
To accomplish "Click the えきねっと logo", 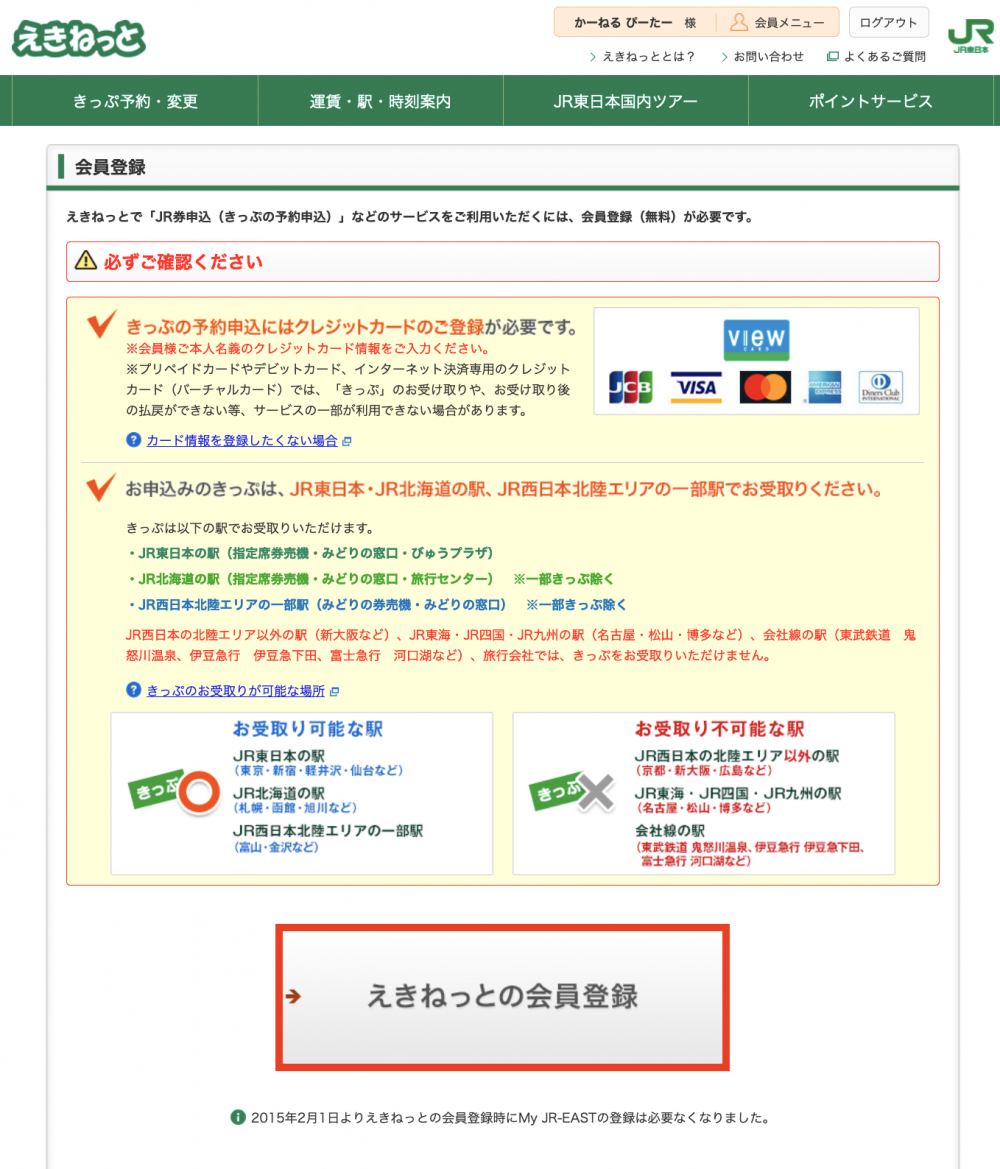I will point(79,39).
